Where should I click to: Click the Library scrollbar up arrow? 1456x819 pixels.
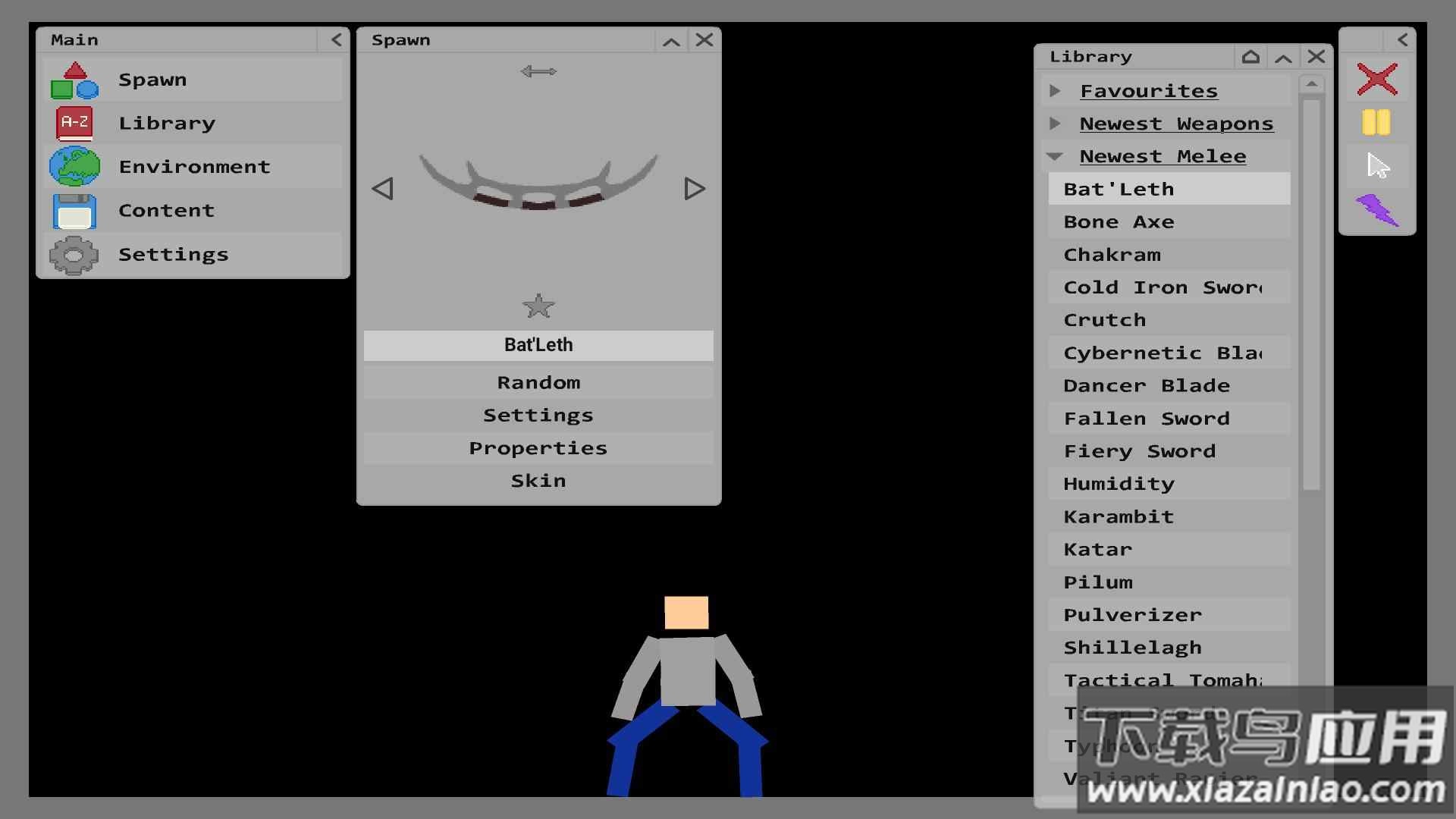pyautogui.click(x=1312, y=84)
